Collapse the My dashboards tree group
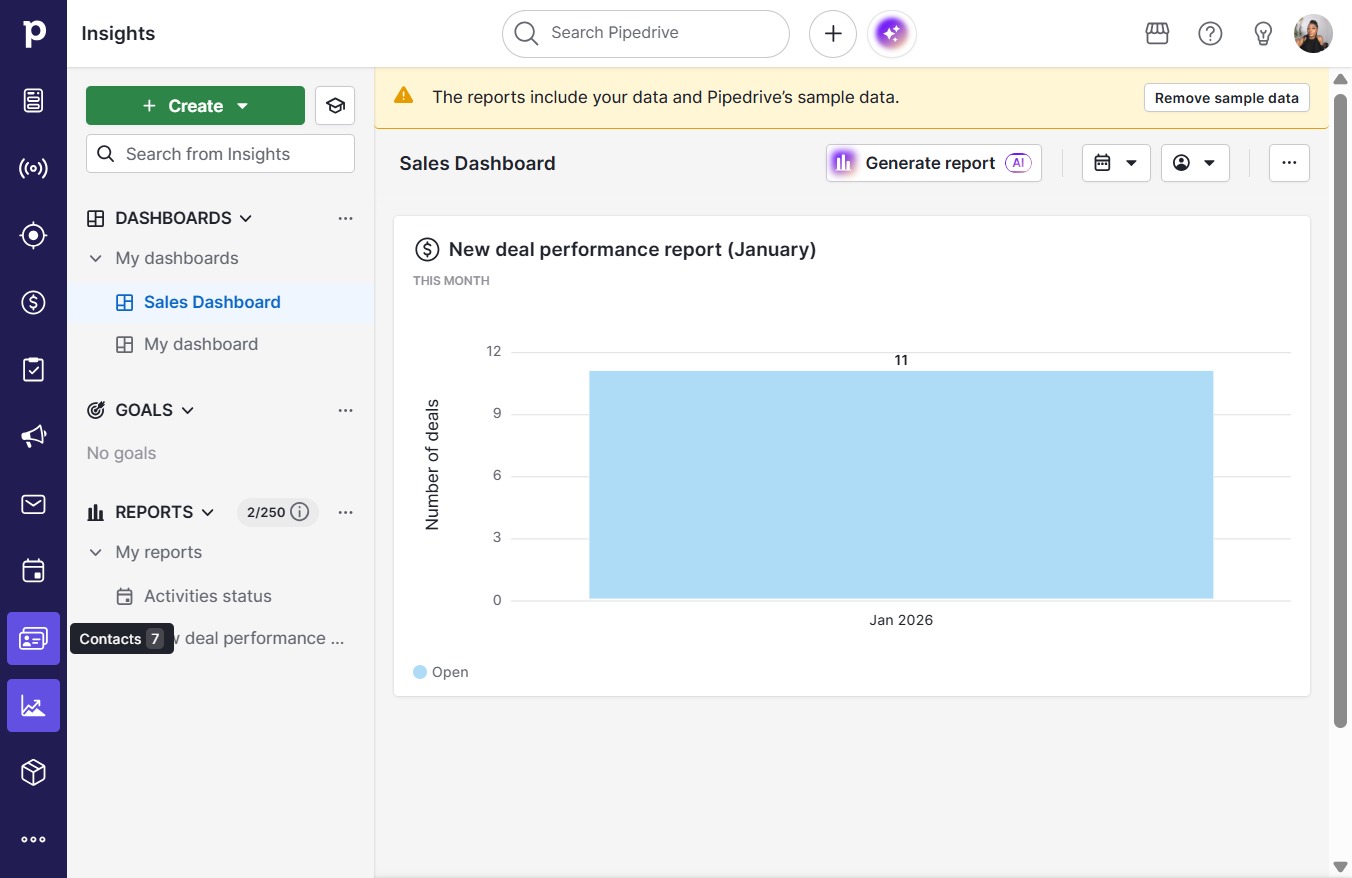 96,258
